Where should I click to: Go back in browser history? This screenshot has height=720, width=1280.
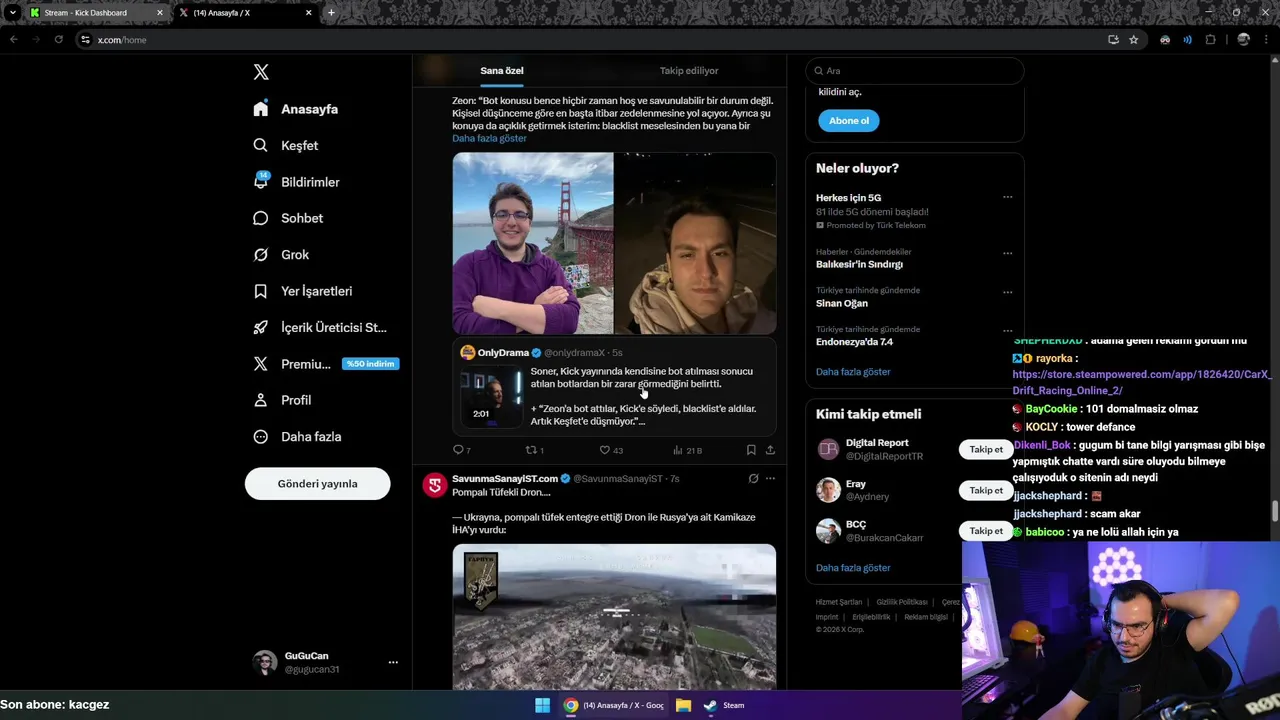pyautogui.click(x=14, y=40)
